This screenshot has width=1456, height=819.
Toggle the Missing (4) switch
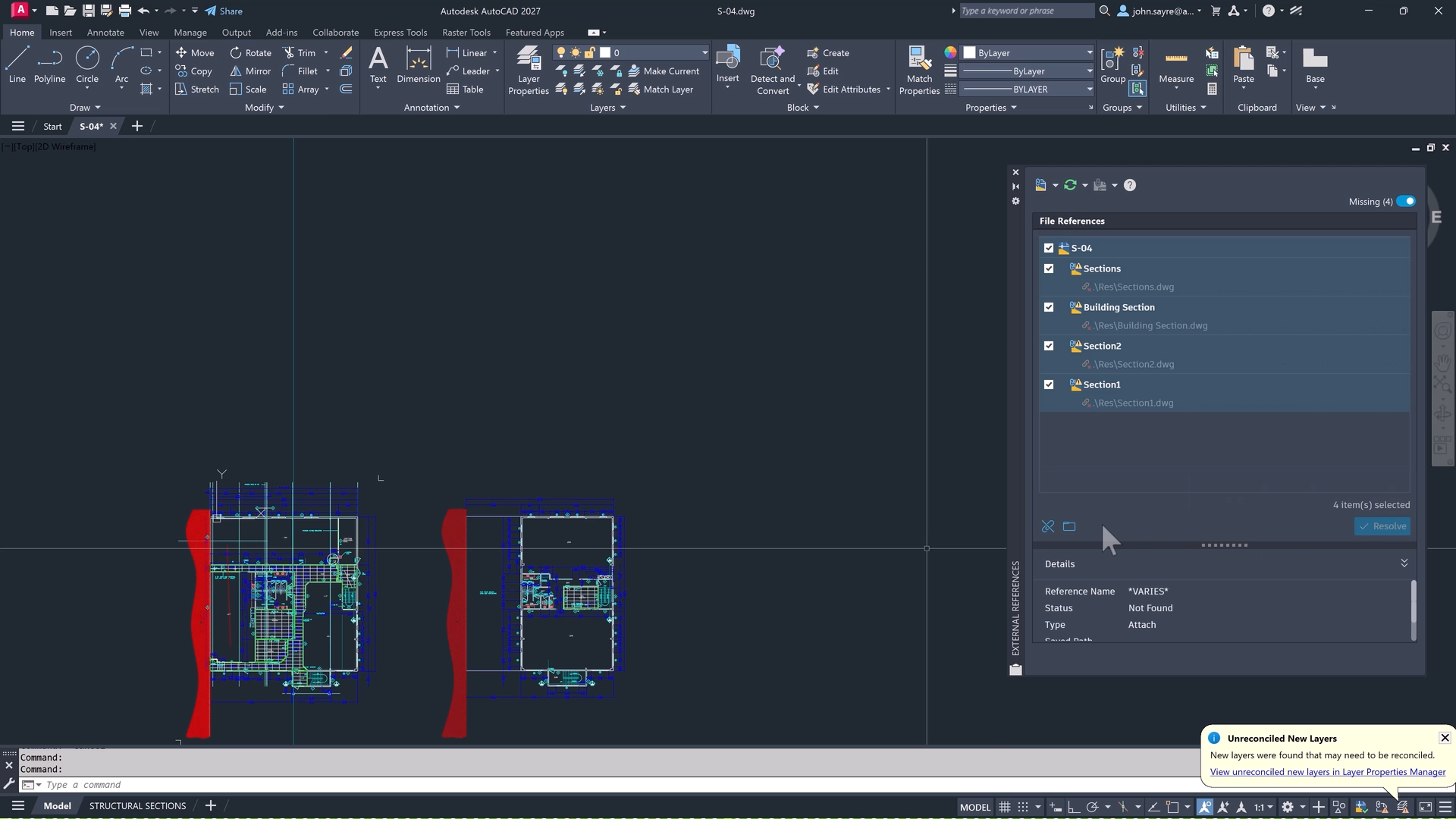[x=1406, y=201]
